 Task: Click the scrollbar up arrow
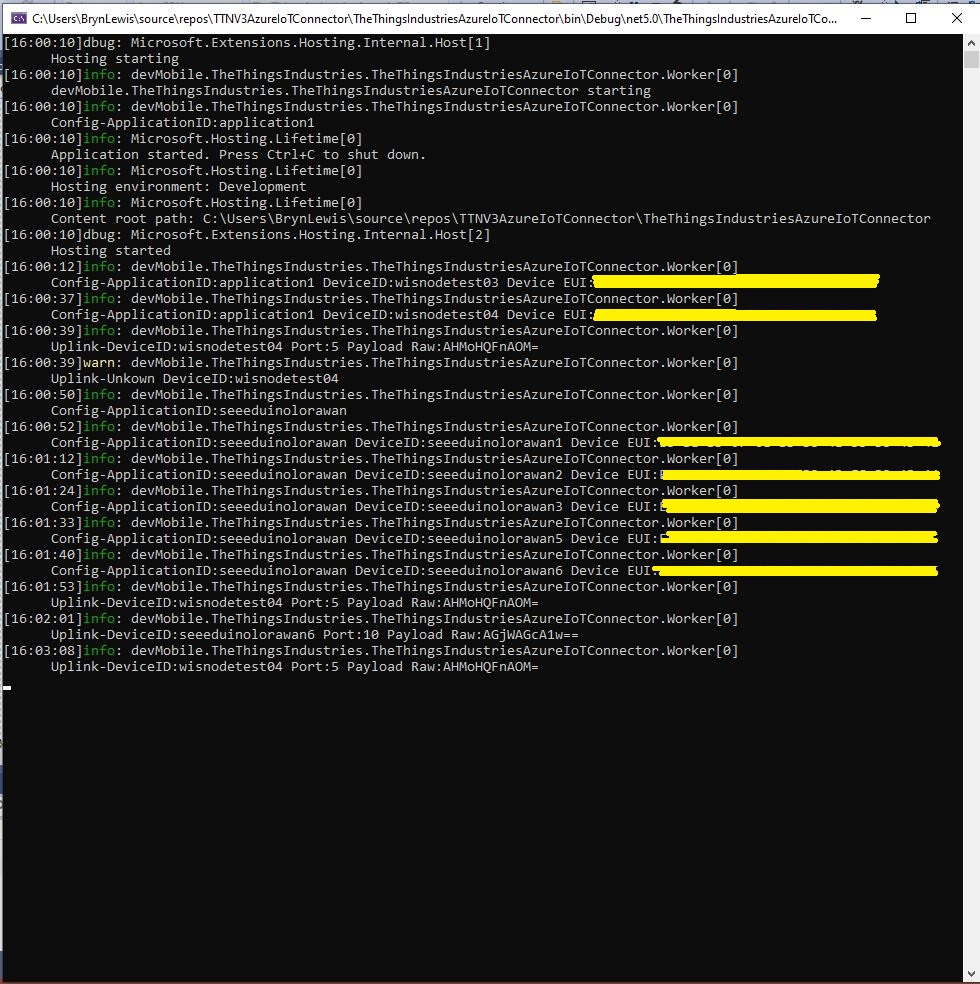click(x=971, y=42)
